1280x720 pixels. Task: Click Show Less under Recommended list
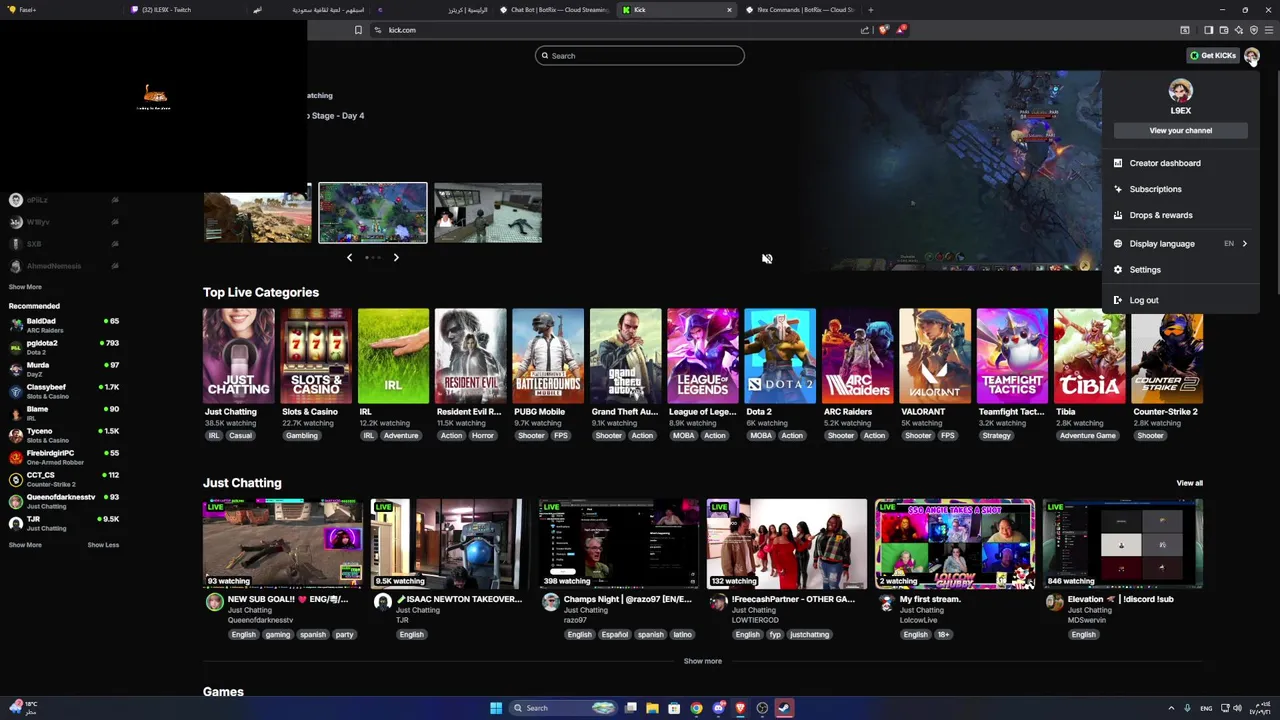click(103, 545)
